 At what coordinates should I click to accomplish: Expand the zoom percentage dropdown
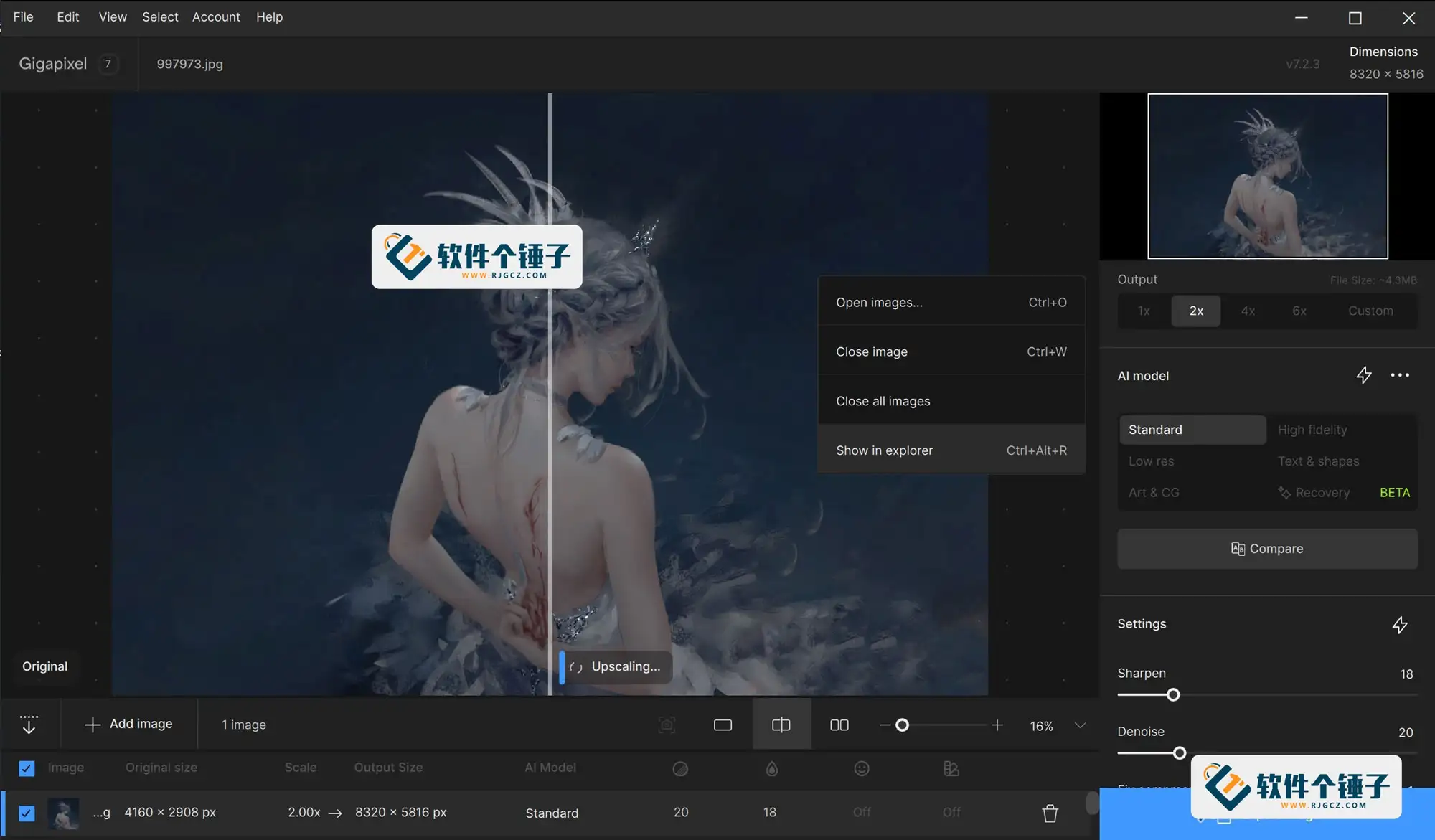pos(1080,725)
